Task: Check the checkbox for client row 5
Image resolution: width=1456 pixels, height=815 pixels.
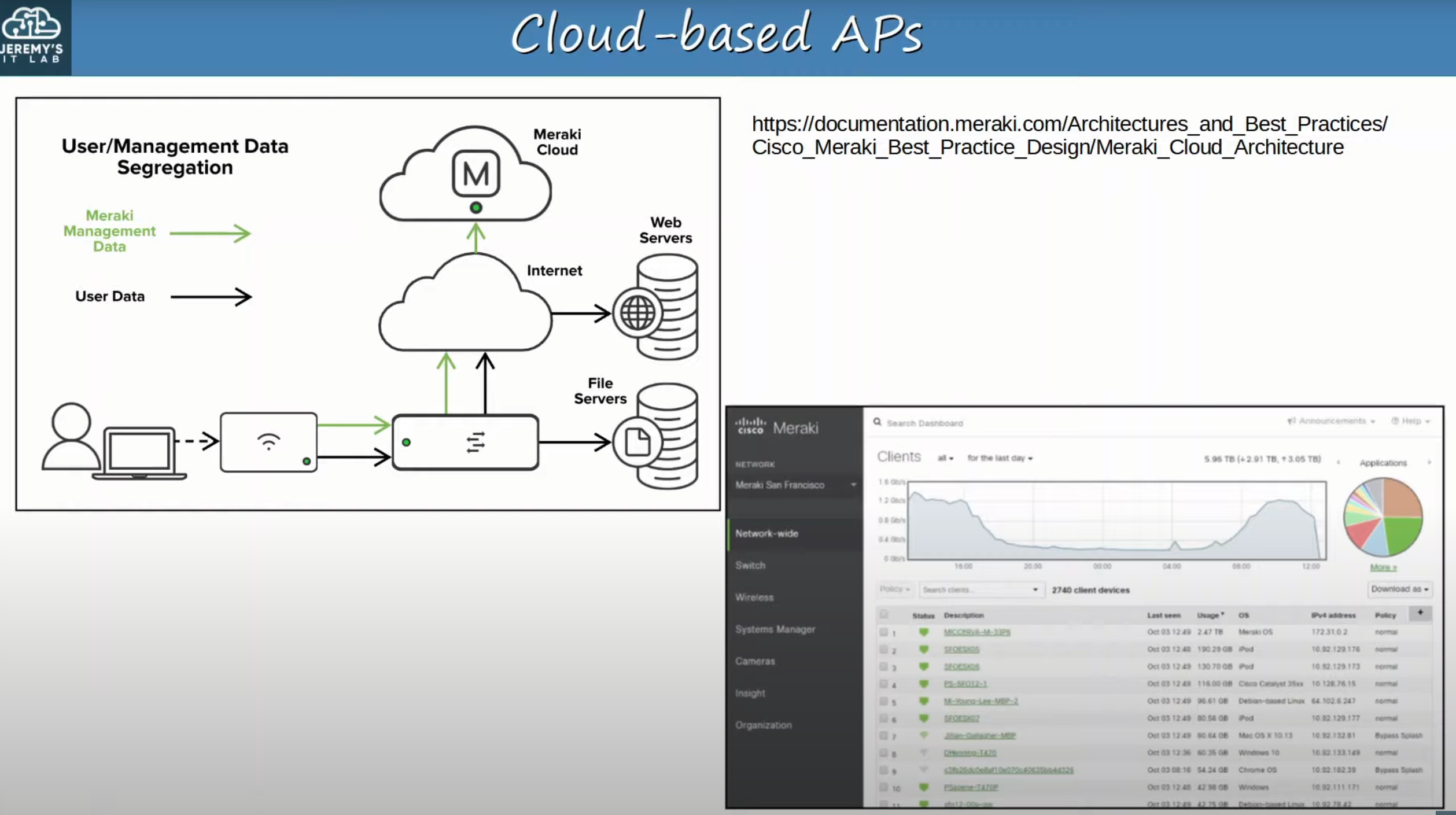Action: (883, 701)
